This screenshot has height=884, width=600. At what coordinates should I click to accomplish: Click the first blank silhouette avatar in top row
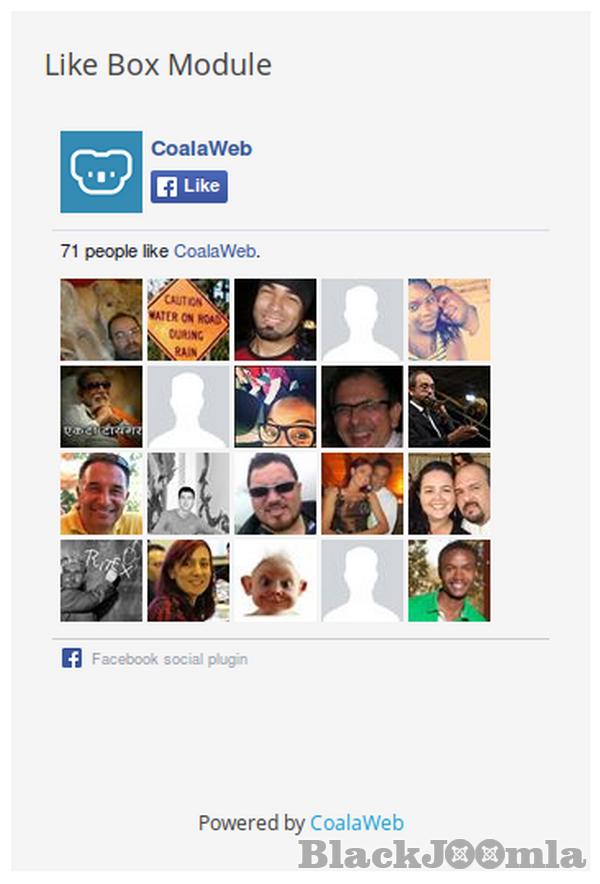362,320
